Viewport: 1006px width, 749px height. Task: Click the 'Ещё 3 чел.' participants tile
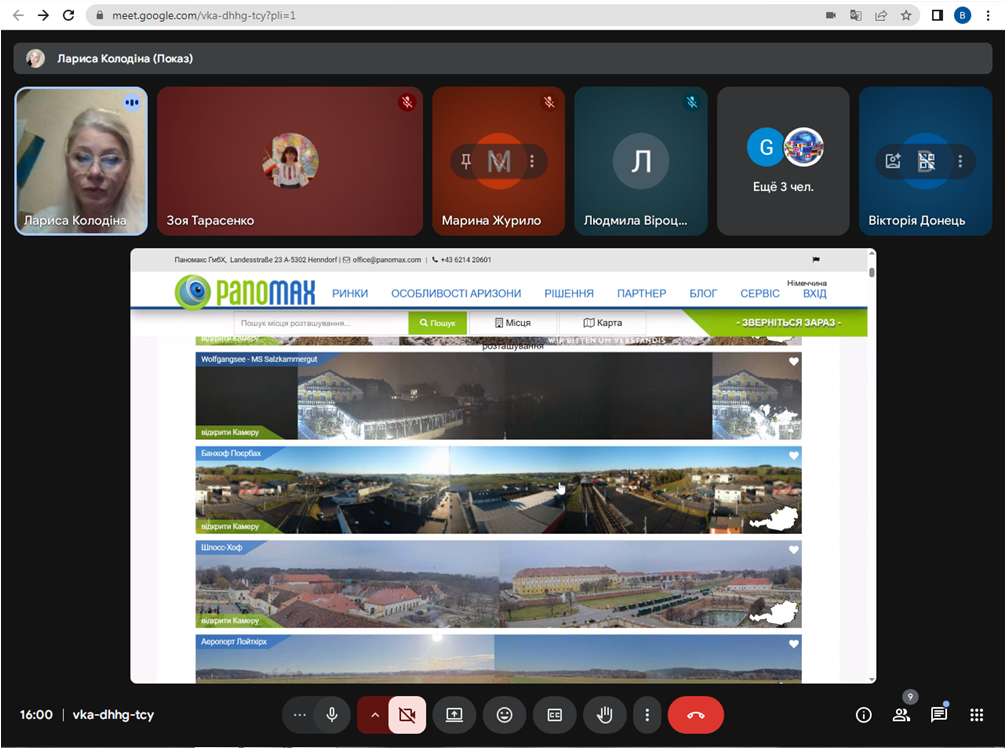pos(783,160)
